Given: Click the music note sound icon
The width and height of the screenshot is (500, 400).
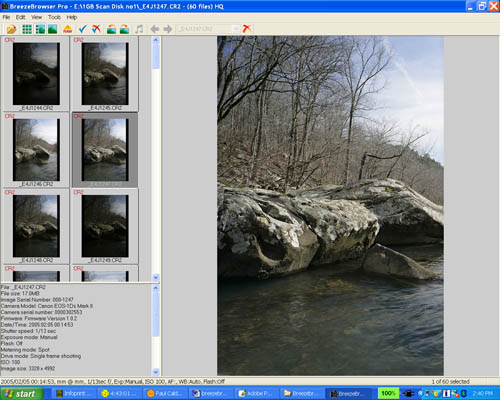Looking at the screenshot, I should pyautogui.click(x=139, y=29).
